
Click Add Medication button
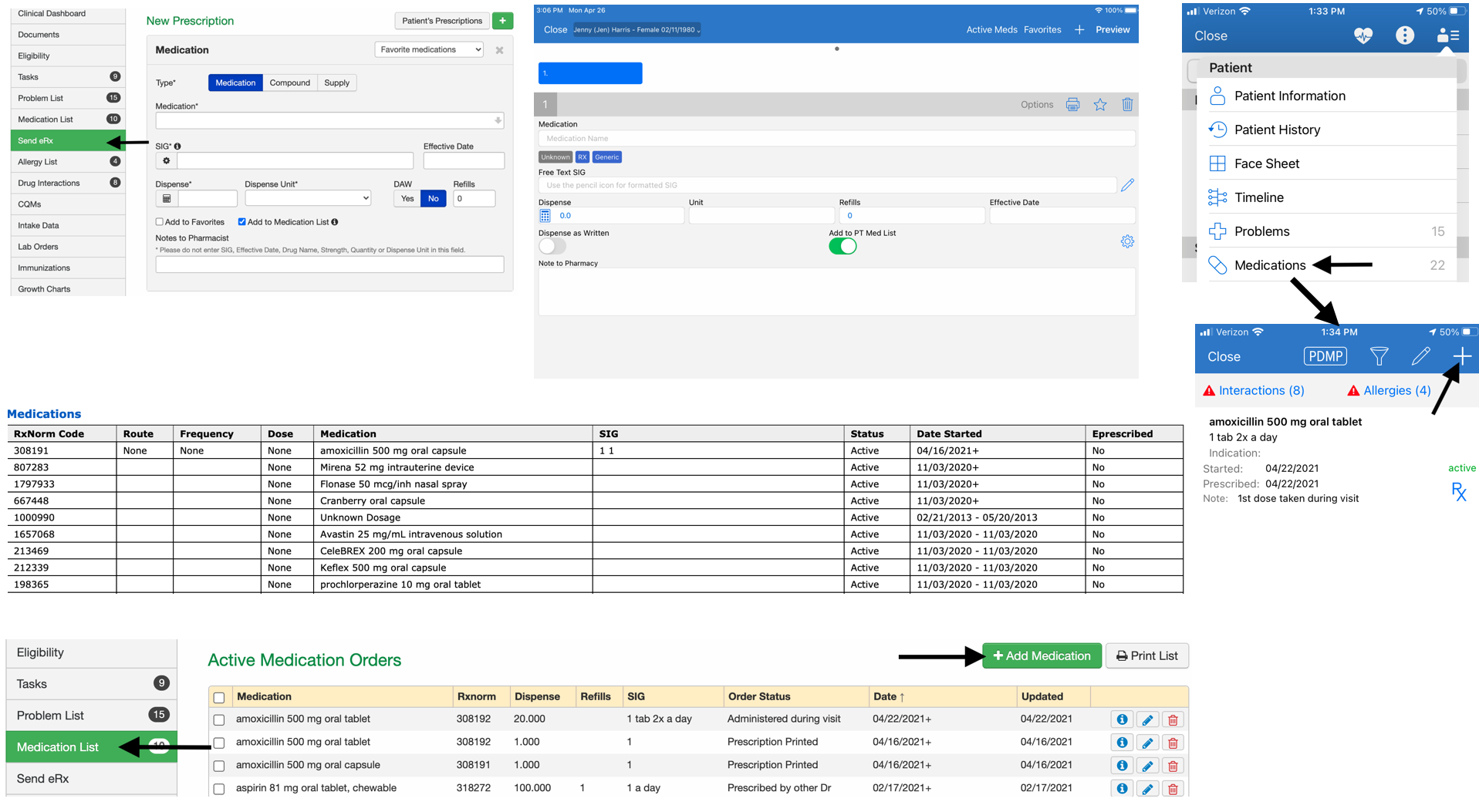click(1042, 656)
